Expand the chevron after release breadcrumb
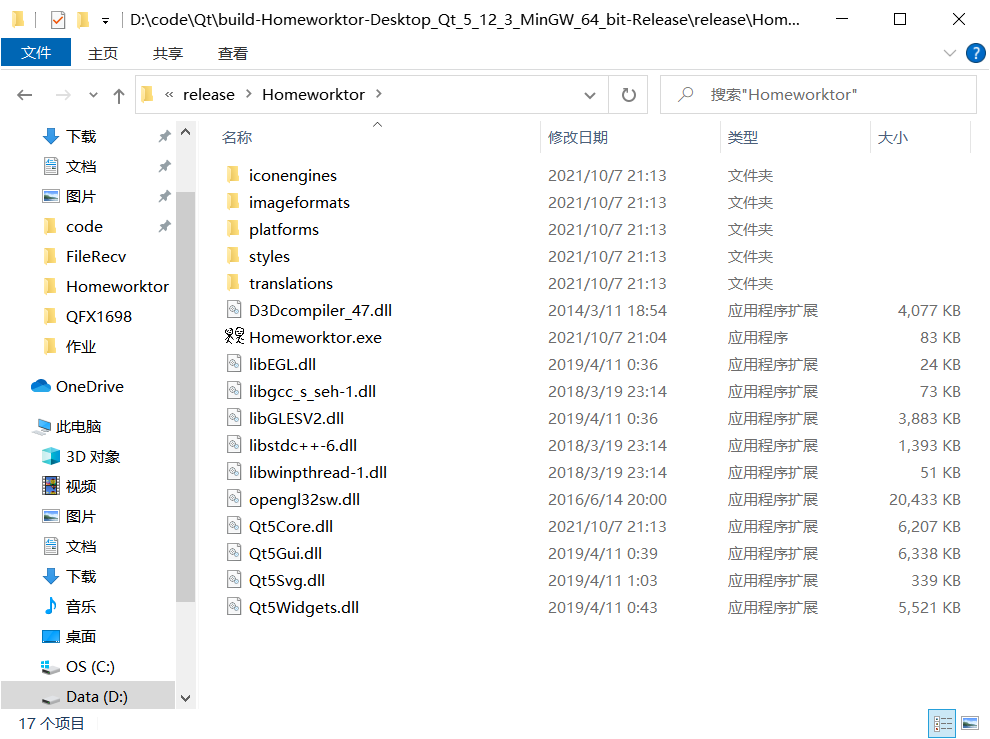 pos(249,94)
